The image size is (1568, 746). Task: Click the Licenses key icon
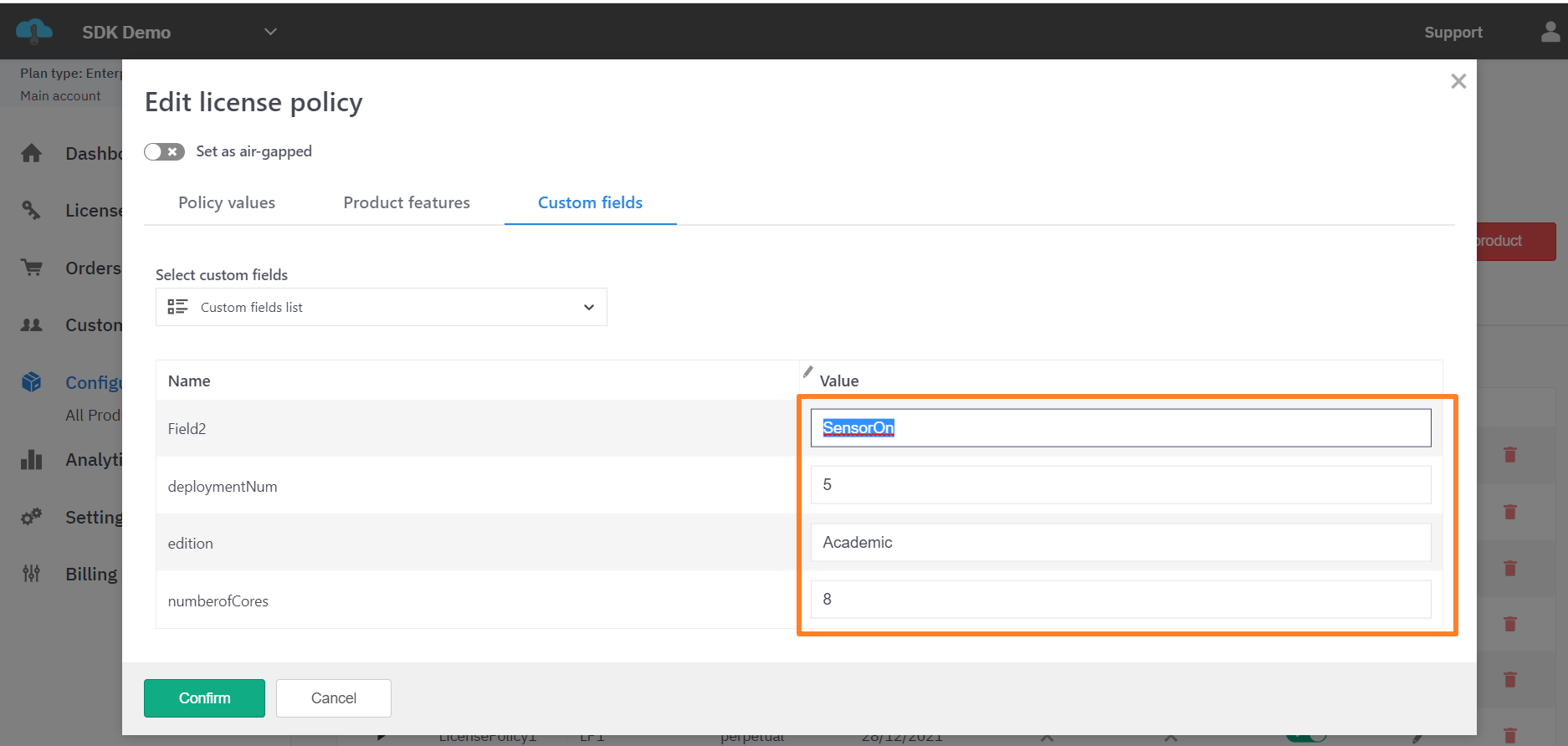point(32,210)
